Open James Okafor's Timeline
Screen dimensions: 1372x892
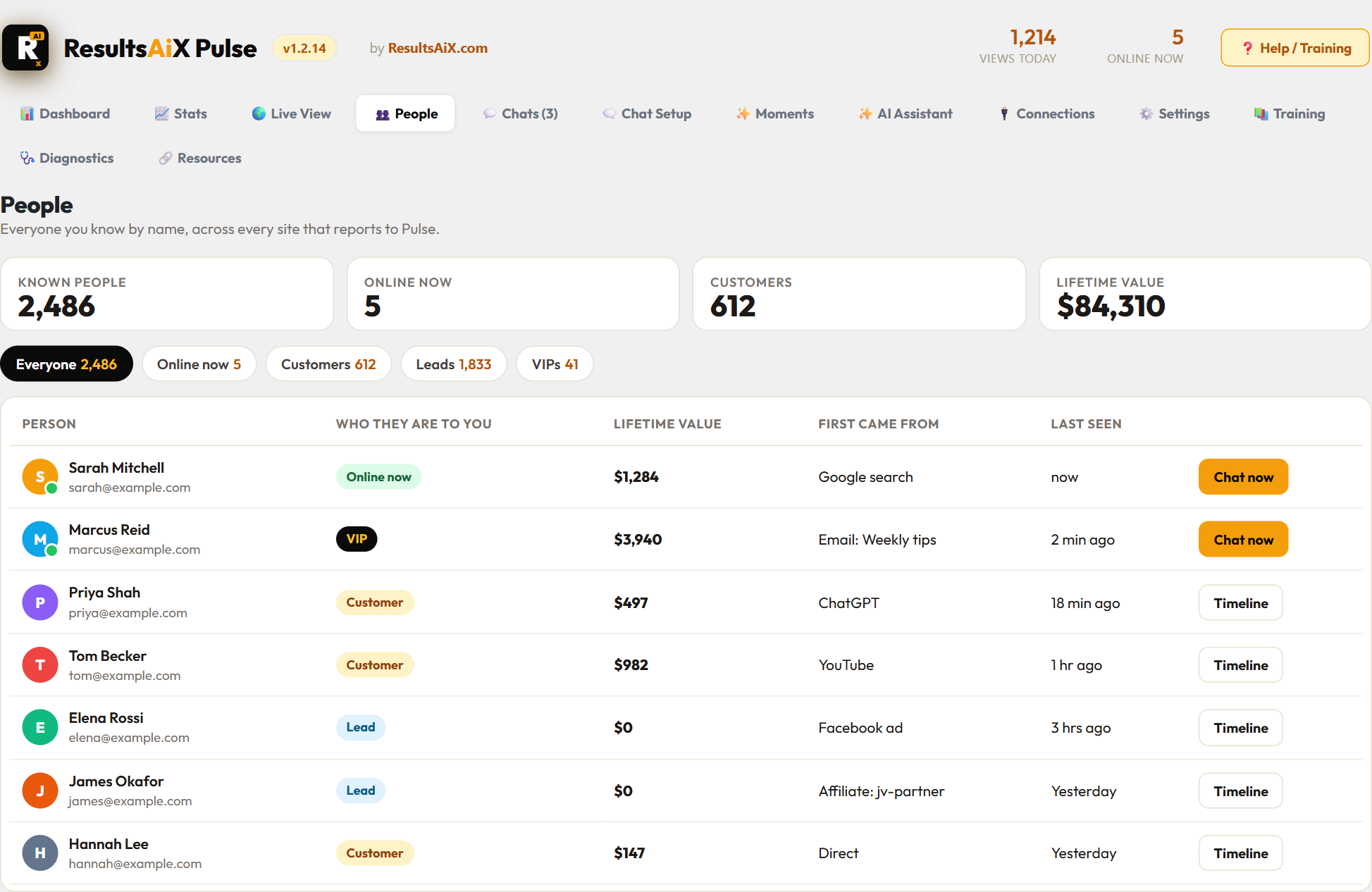1240,791
